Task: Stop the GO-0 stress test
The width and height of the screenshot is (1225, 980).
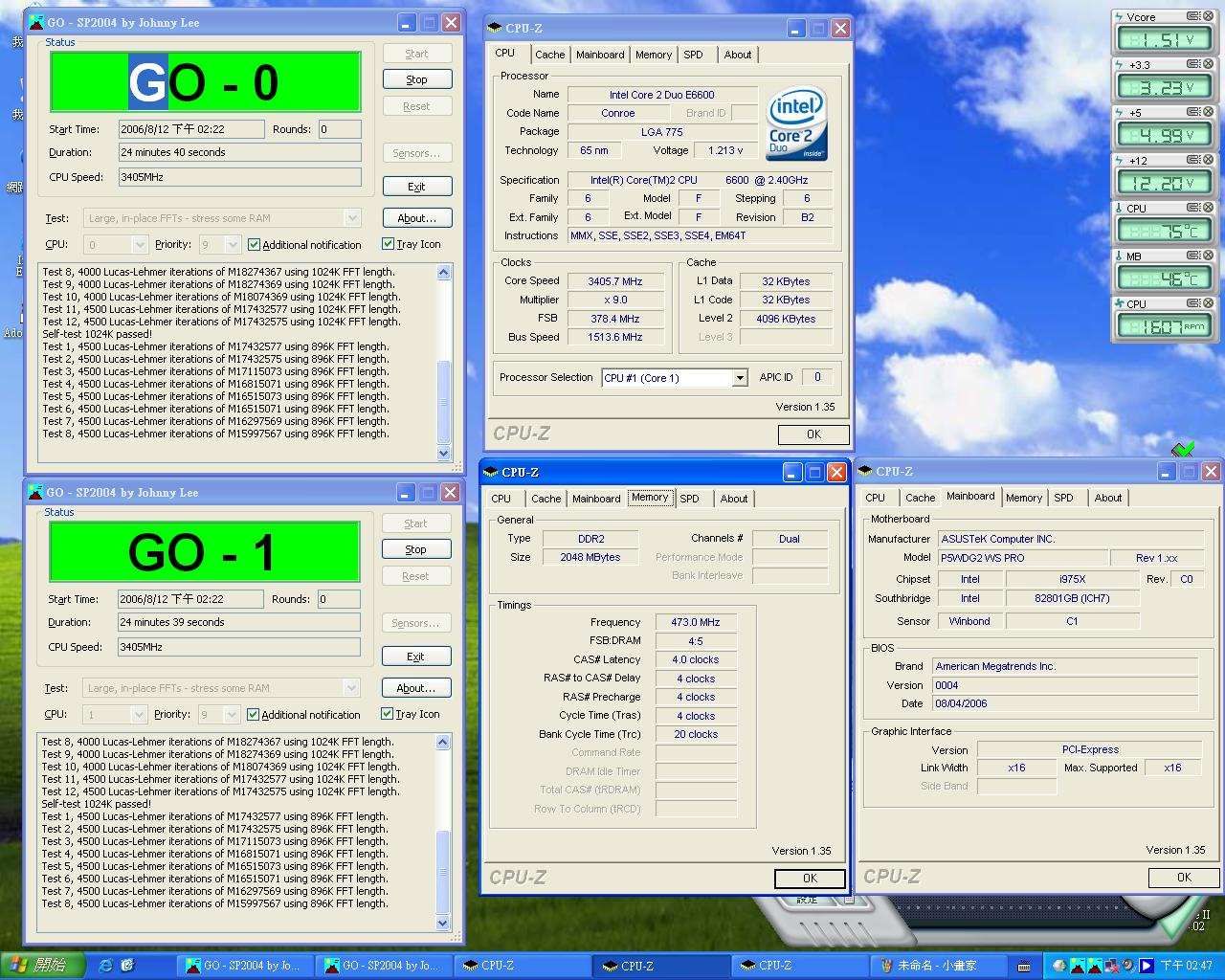Action: 416,80
